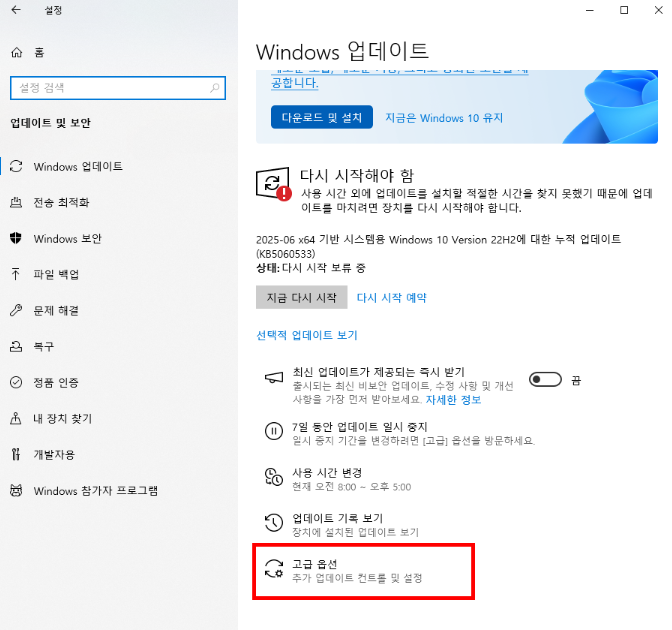
Task: Toggle 최신 업데이트가 제공되는 즉시 받기 switch
Action: coord(545,380)
